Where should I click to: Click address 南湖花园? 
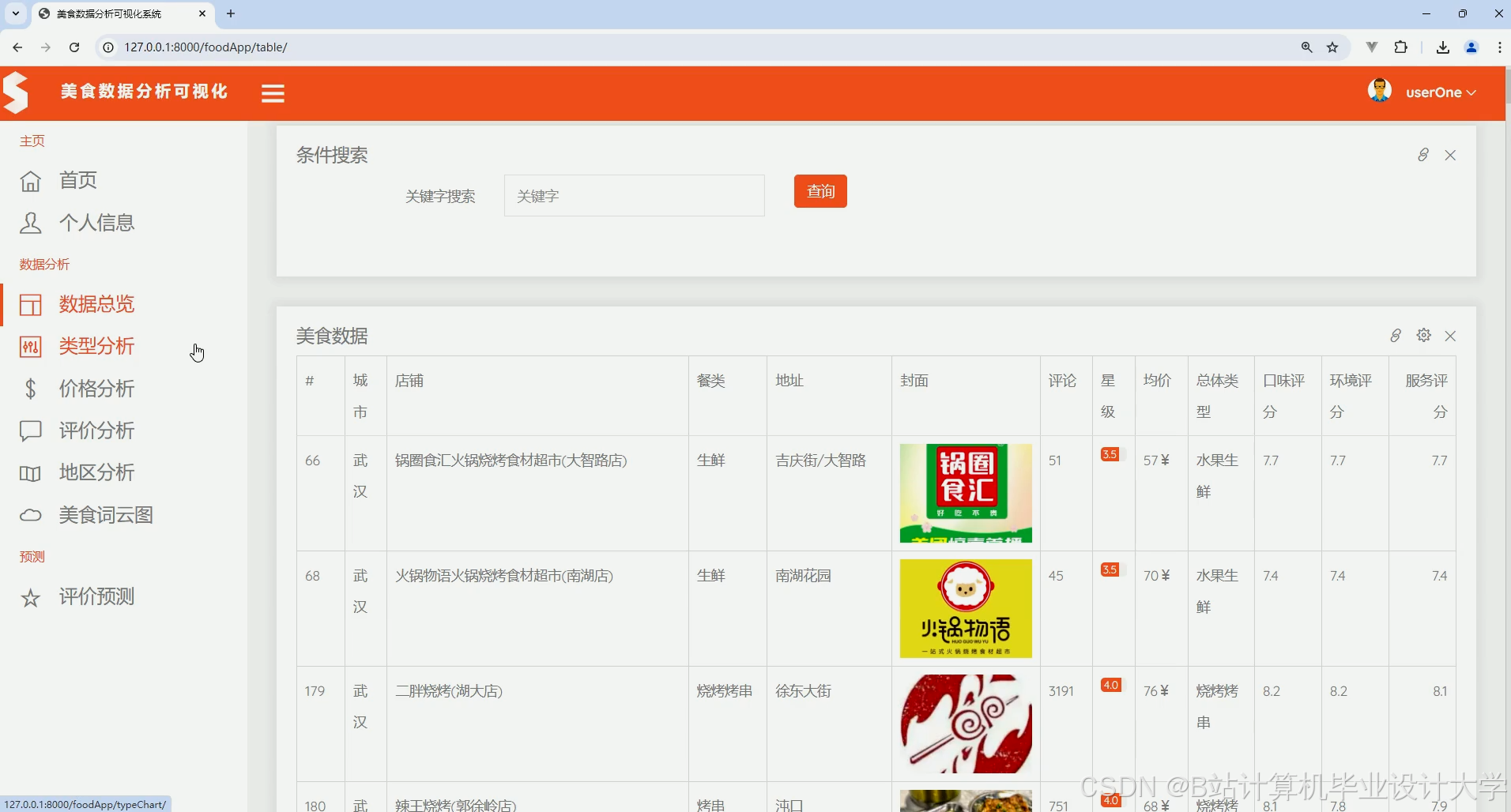point(803,576)
